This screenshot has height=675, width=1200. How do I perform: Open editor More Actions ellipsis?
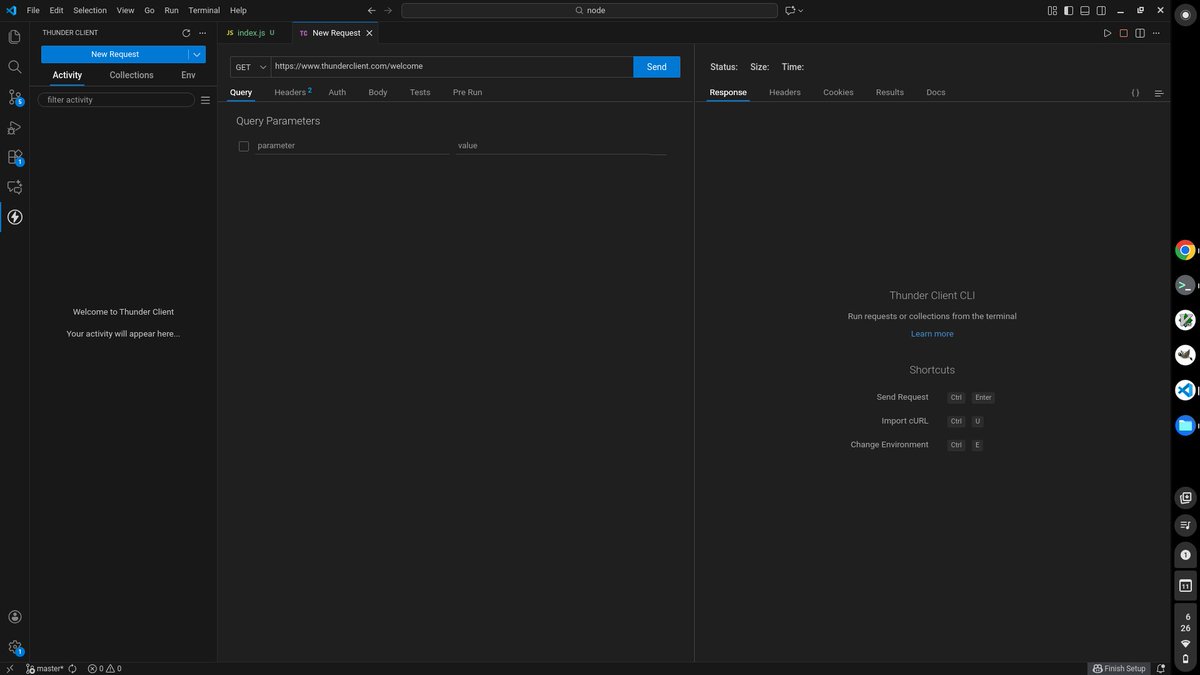coord(1155,33)
